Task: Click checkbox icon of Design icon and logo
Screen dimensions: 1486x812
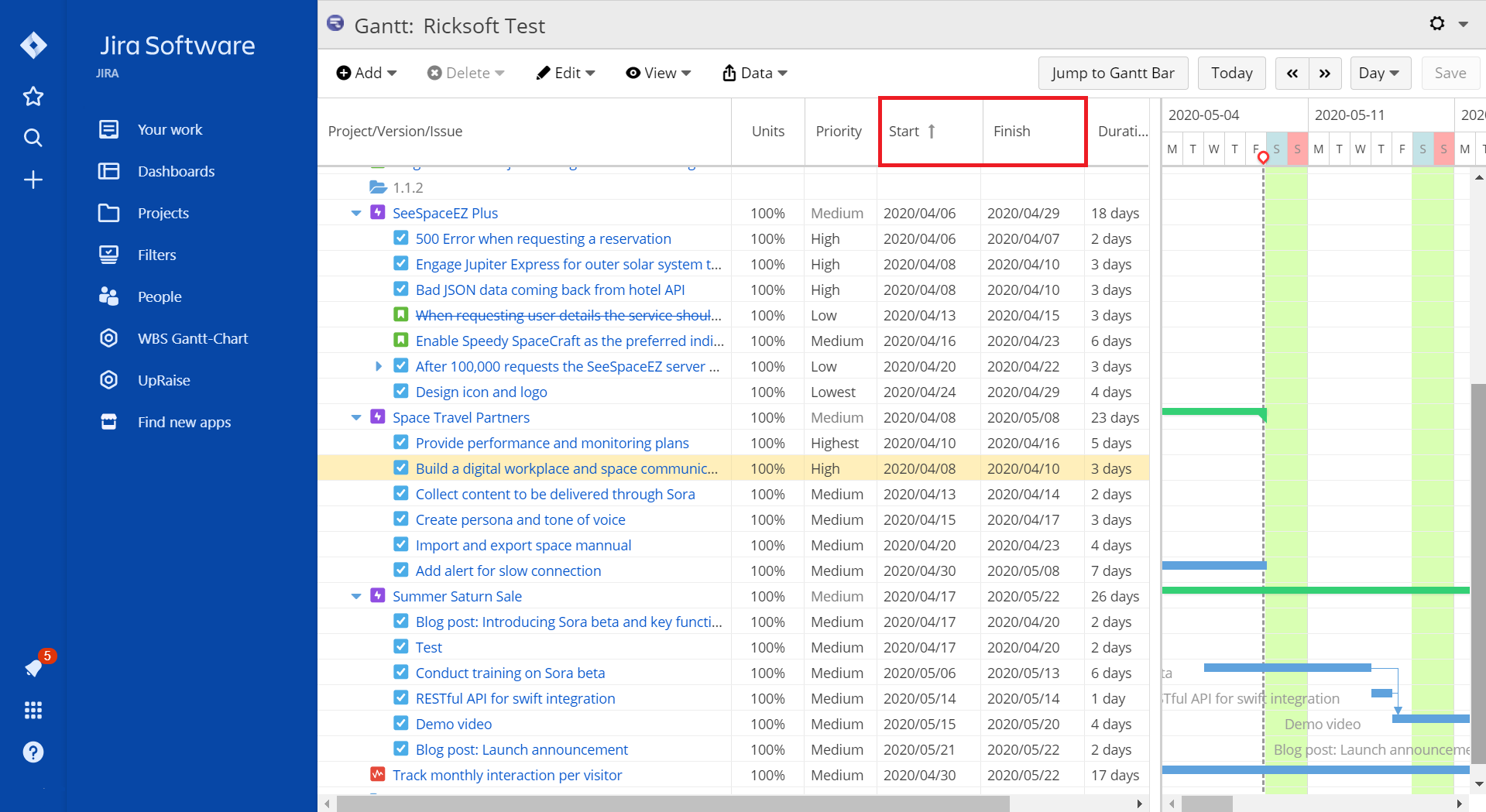Action: coord(401,391)
